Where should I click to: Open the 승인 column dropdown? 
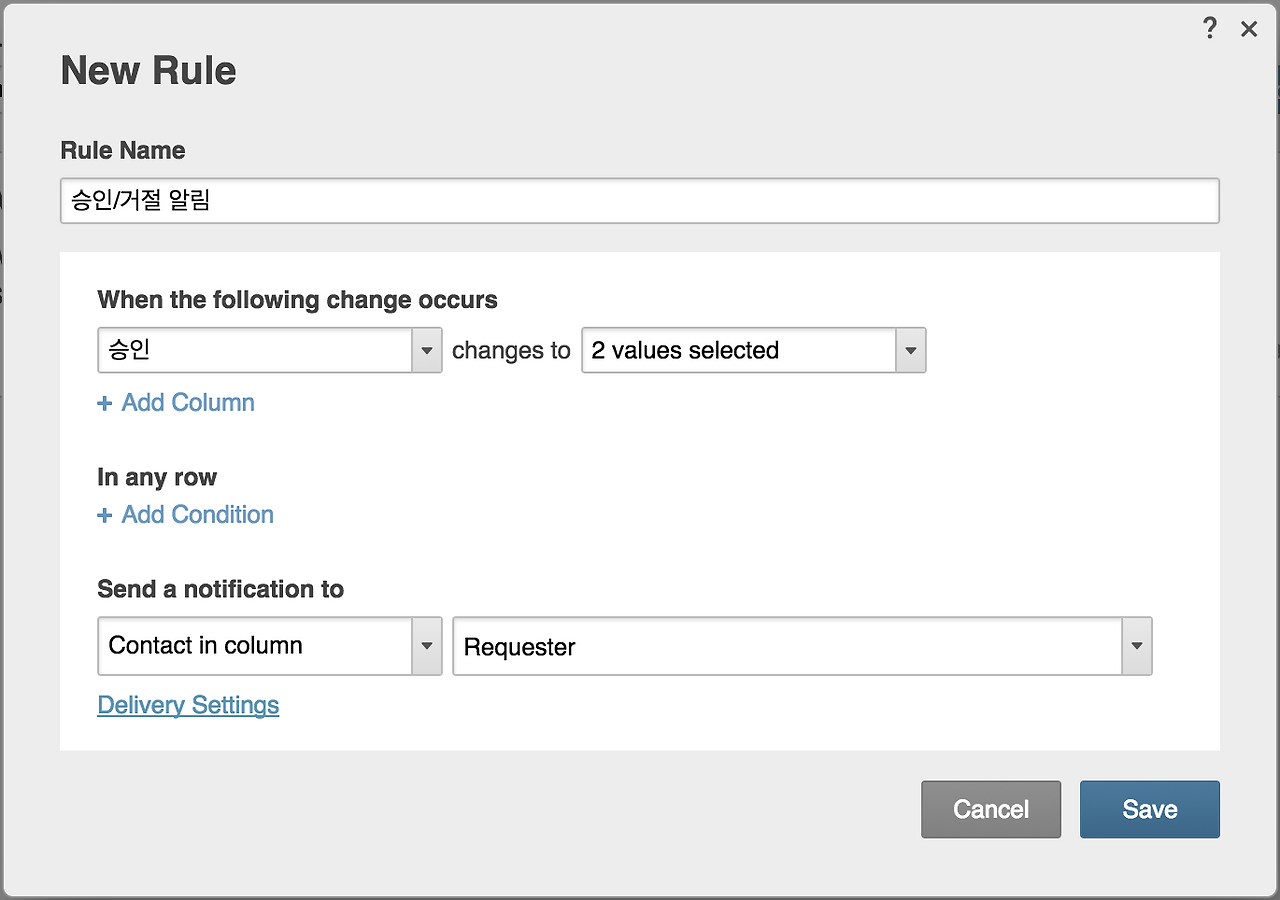[x=255, y=351]
